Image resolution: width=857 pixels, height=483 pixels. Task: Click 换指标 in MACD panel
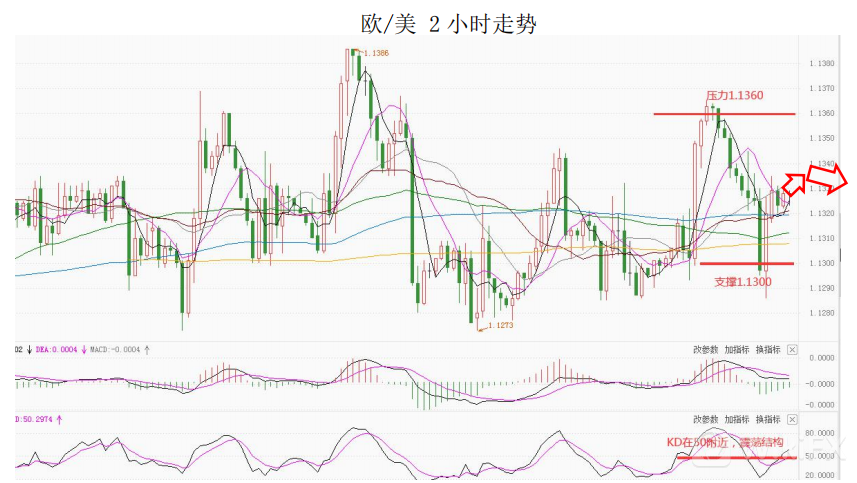click(768, 350)
